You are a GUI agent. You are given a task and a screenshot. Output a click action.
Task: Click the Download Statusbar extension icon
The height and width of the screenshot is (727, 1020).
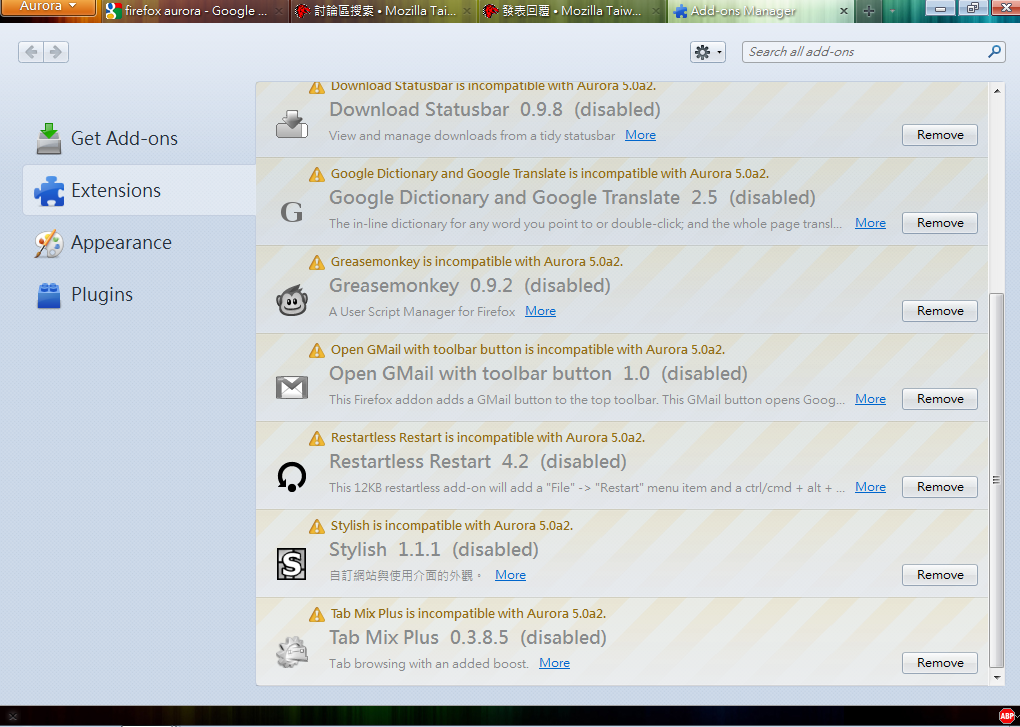[x=291, y=124]
